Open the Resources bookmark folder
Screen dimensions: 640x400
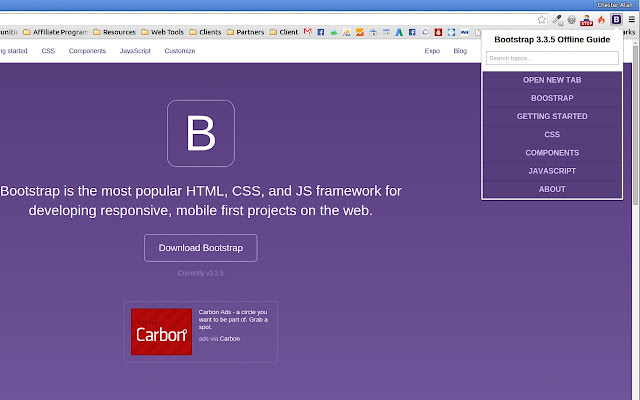point(114,32)
